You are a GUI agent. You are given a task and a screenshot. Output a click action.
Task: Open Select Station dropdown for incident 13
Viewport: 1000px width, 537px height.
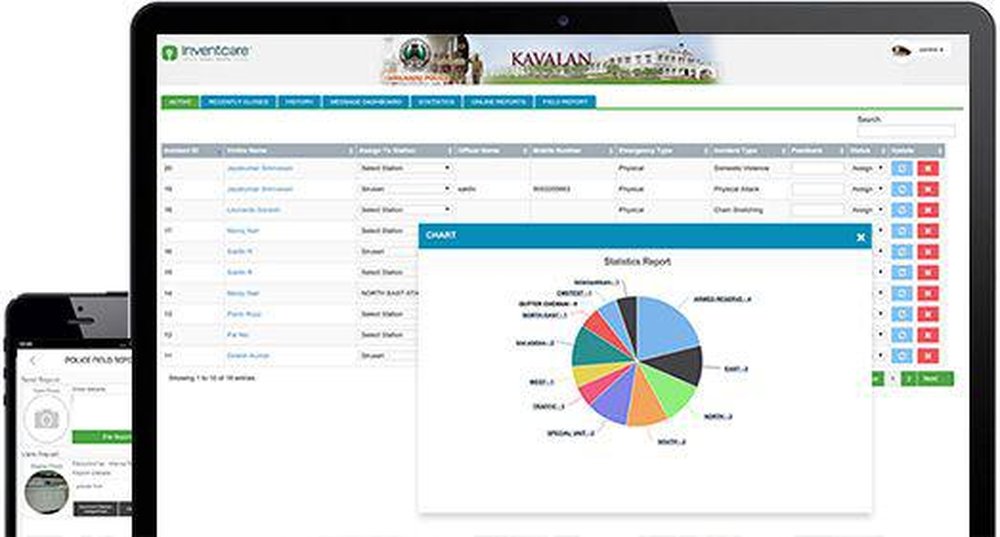(388, 314)
